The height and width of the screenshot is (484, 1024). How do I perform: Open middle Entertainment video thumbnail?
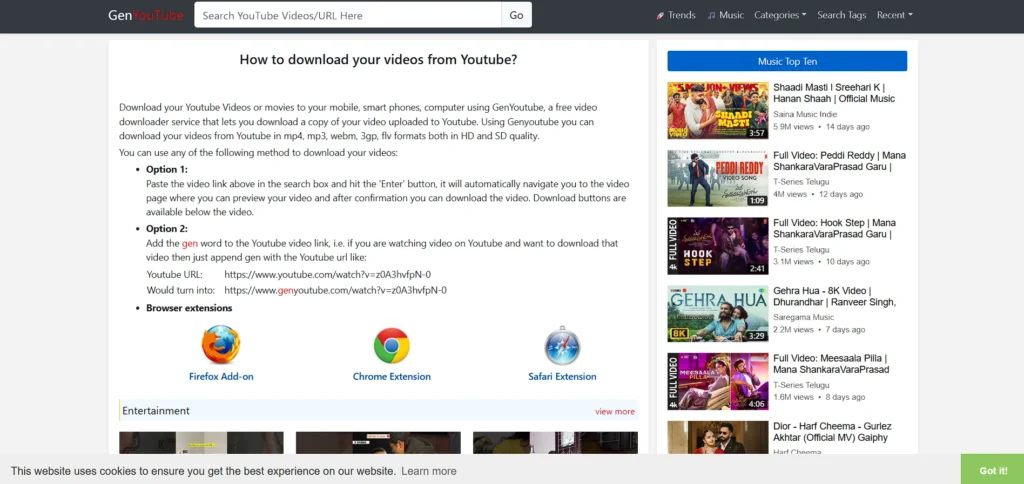tap(378, 443)
